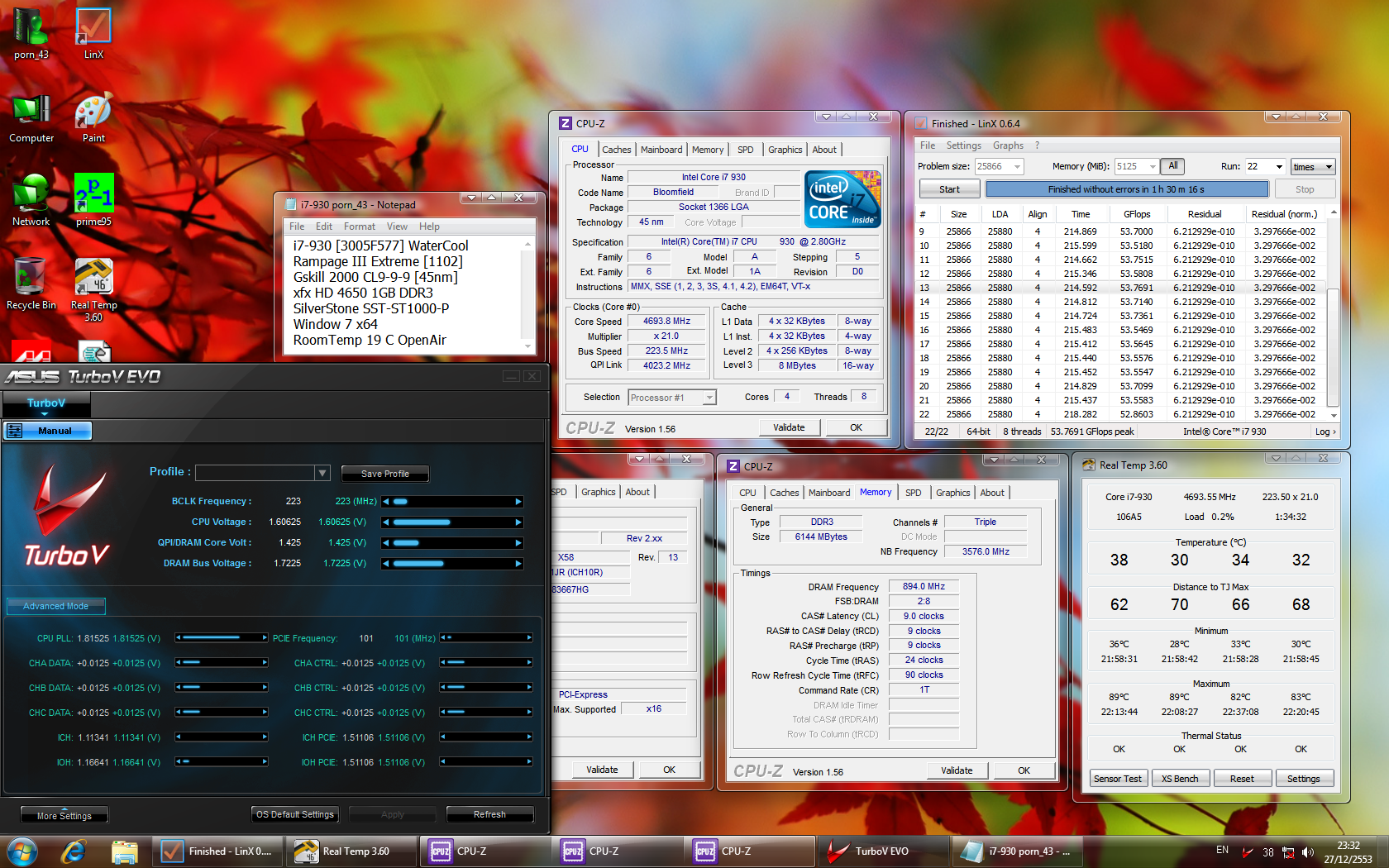Click the GFlops column header in LinX

(x=1137, y=214)
